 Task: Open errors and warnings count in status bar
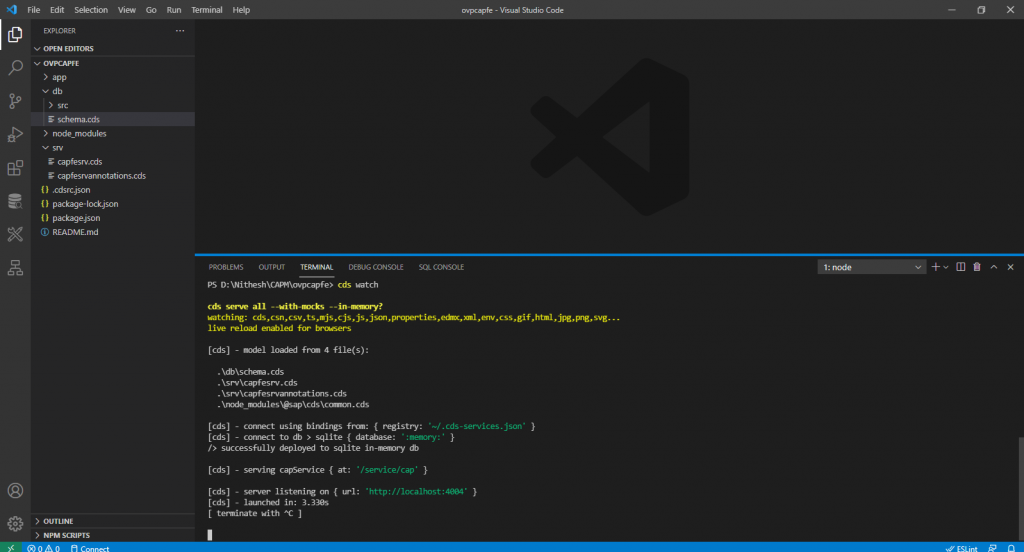pos(43,548)
